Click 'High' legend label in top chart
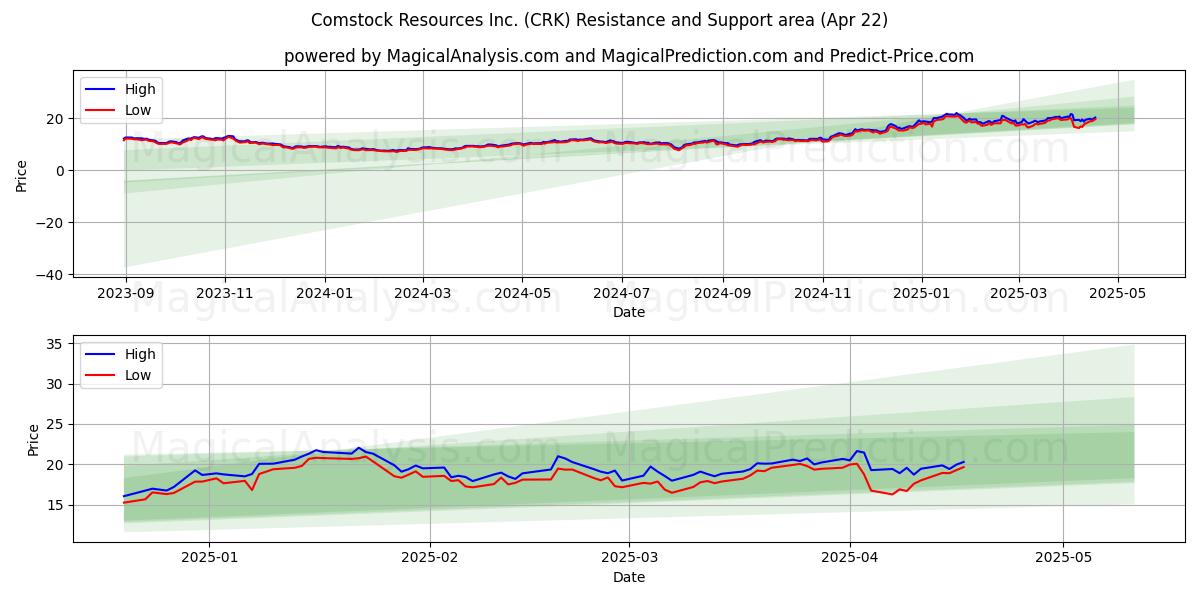This screenshot has width=1200, height=600. (x=139, y=89)
